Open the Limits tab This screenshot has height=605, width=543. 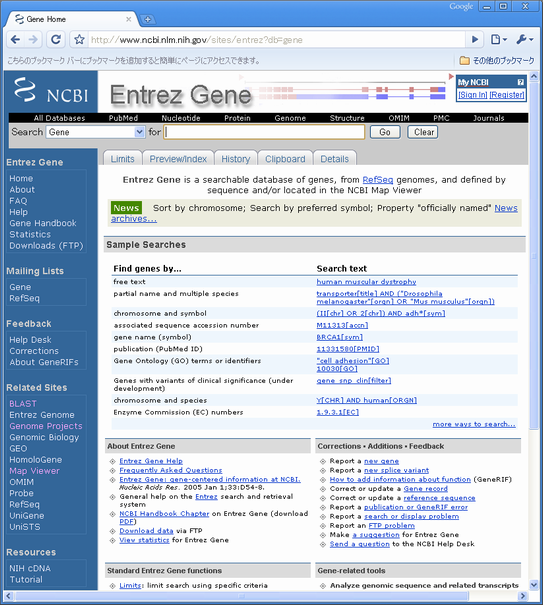pyautogui.click(x=122, y=159)
